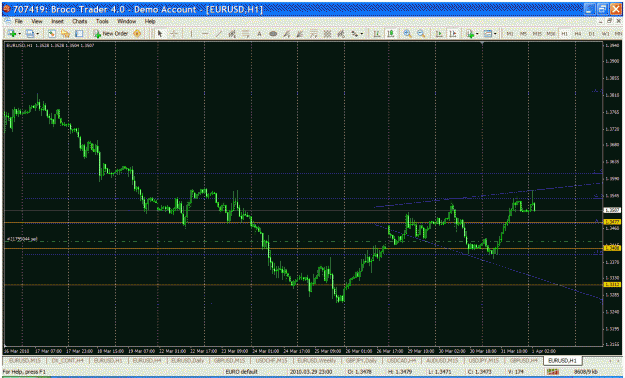Open the Profiles toolbar icon
The image size is (625, 378).
[30, 34]
